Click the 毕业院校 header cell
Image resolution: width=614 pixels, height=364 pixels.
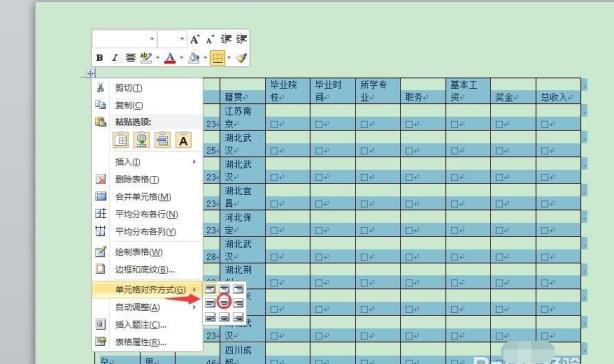pos(288,91)
